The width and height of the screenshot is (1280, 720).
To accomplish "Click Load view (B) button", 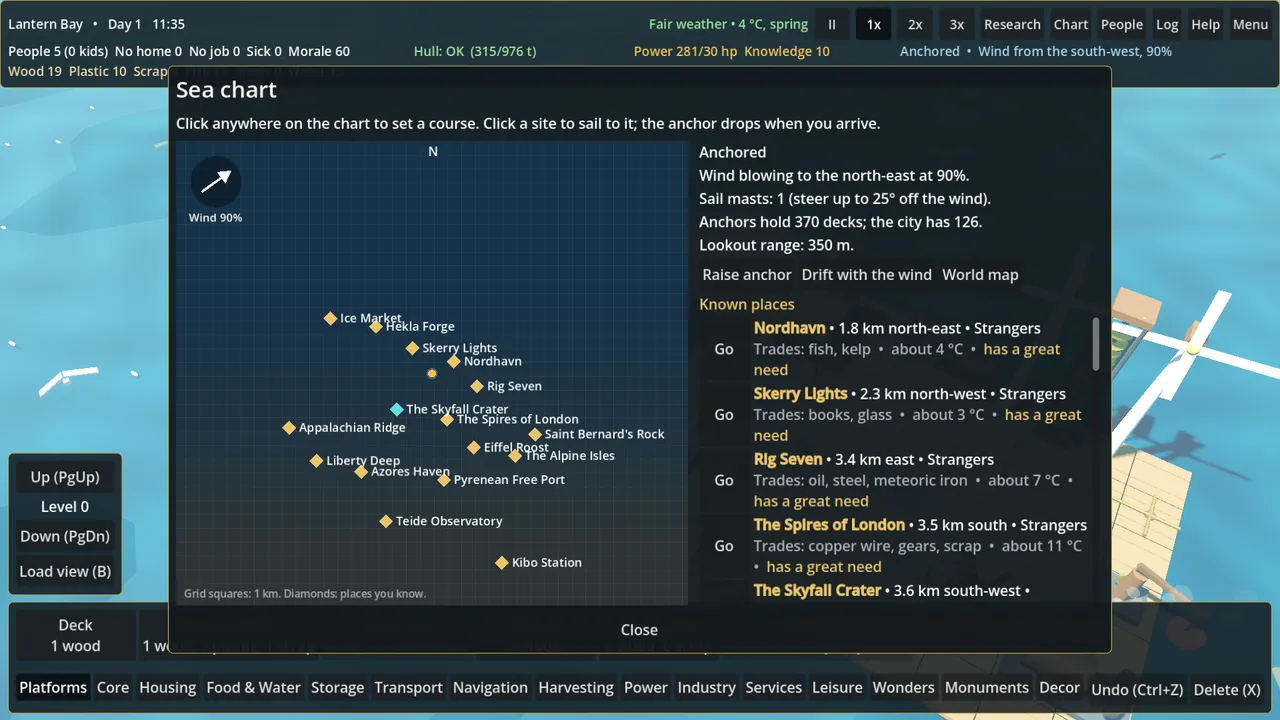I will [x=65, y=571].
